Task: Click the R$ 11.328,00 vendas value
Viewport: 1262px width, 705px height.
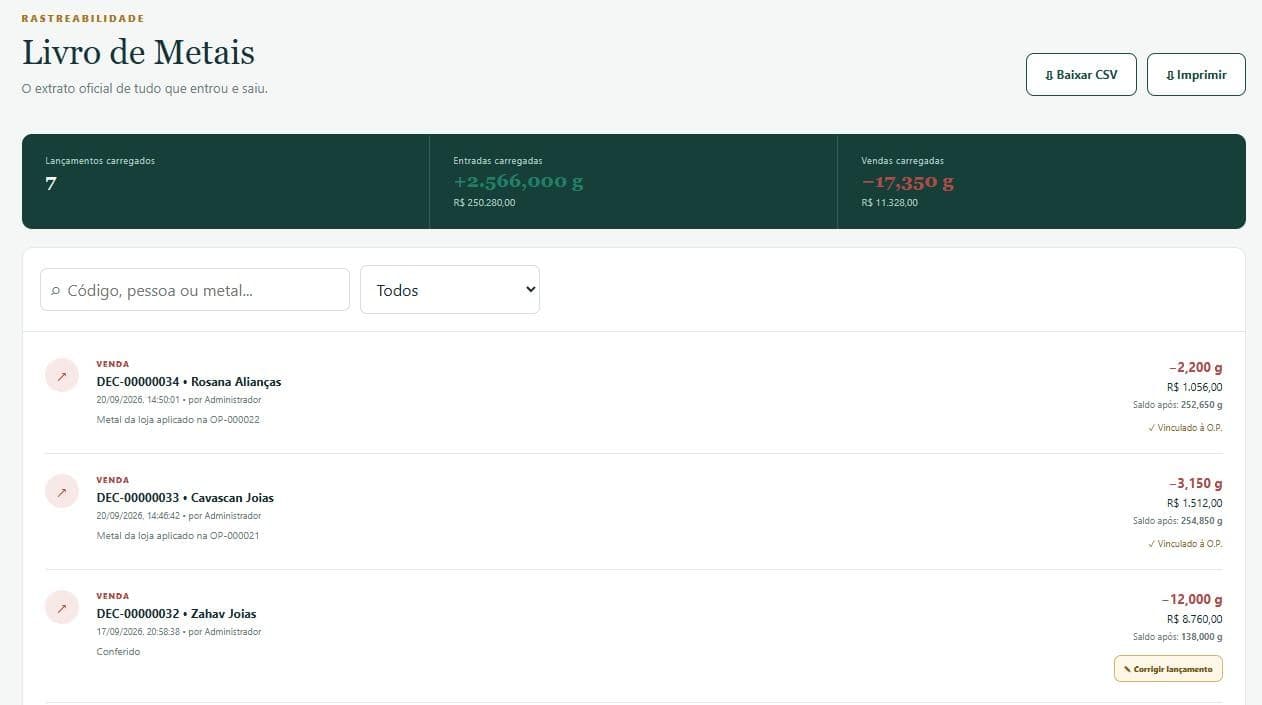Action: click(x=889, y=203)
